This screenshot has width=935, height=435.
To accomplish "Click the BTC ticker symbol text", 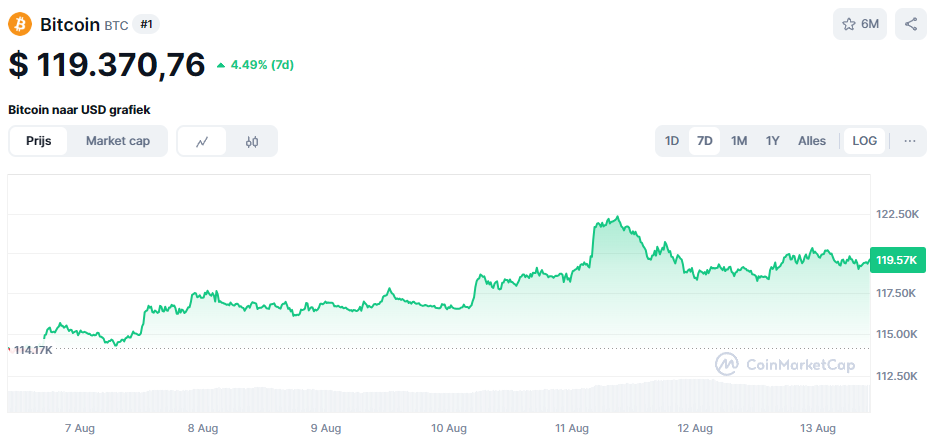I will [x=116, y=26].
